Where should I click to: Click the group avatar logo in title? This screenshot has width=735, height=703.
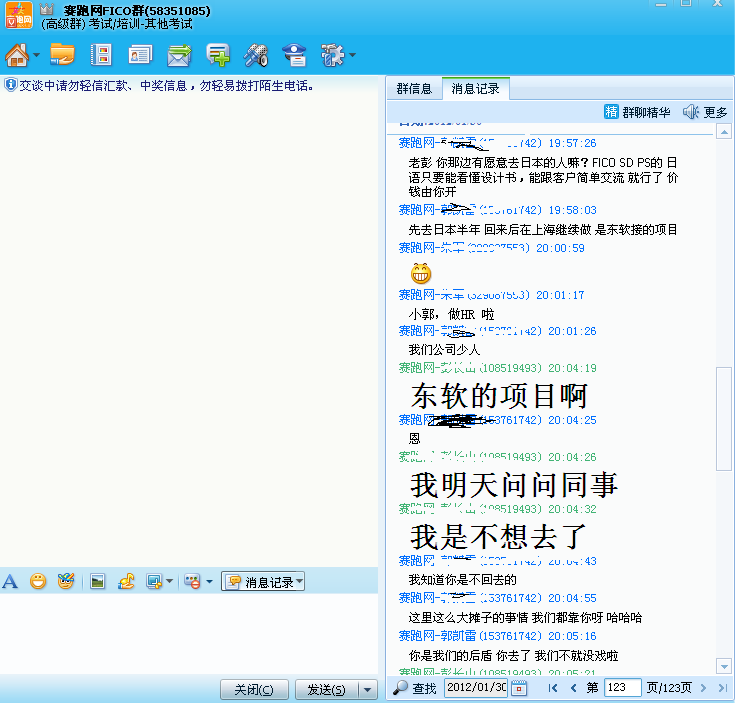coord(19,15)
